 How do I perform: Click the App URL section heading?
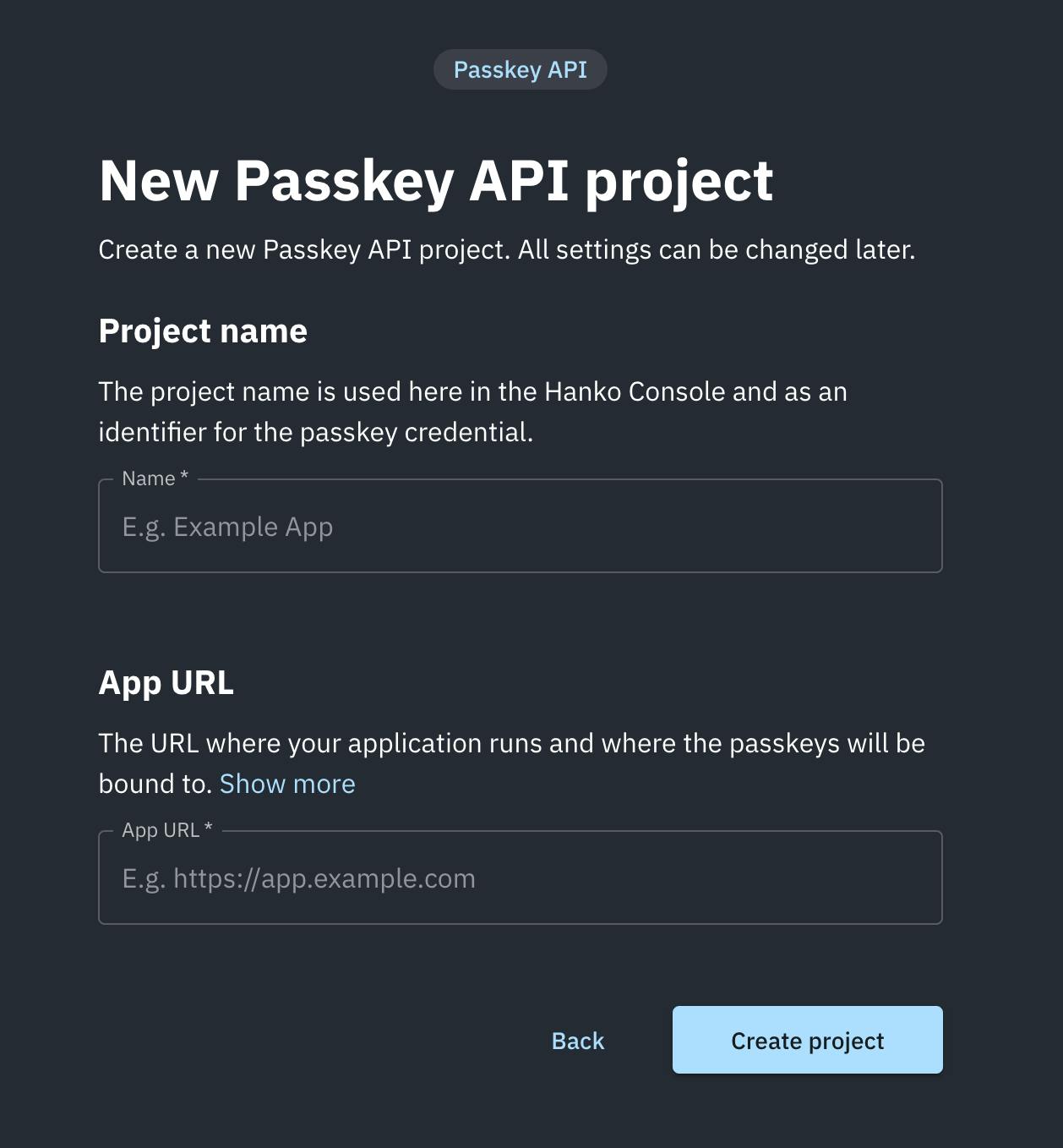[166, 681]
